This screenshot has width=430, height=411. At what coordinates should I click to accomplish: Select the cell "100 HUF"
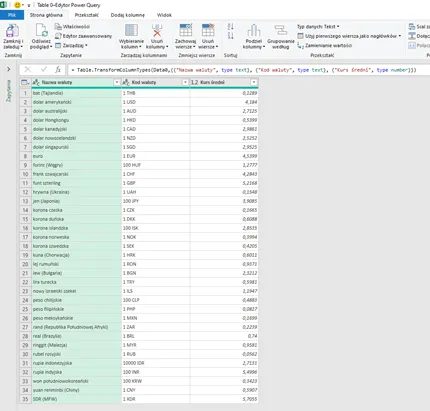[156, 165]
